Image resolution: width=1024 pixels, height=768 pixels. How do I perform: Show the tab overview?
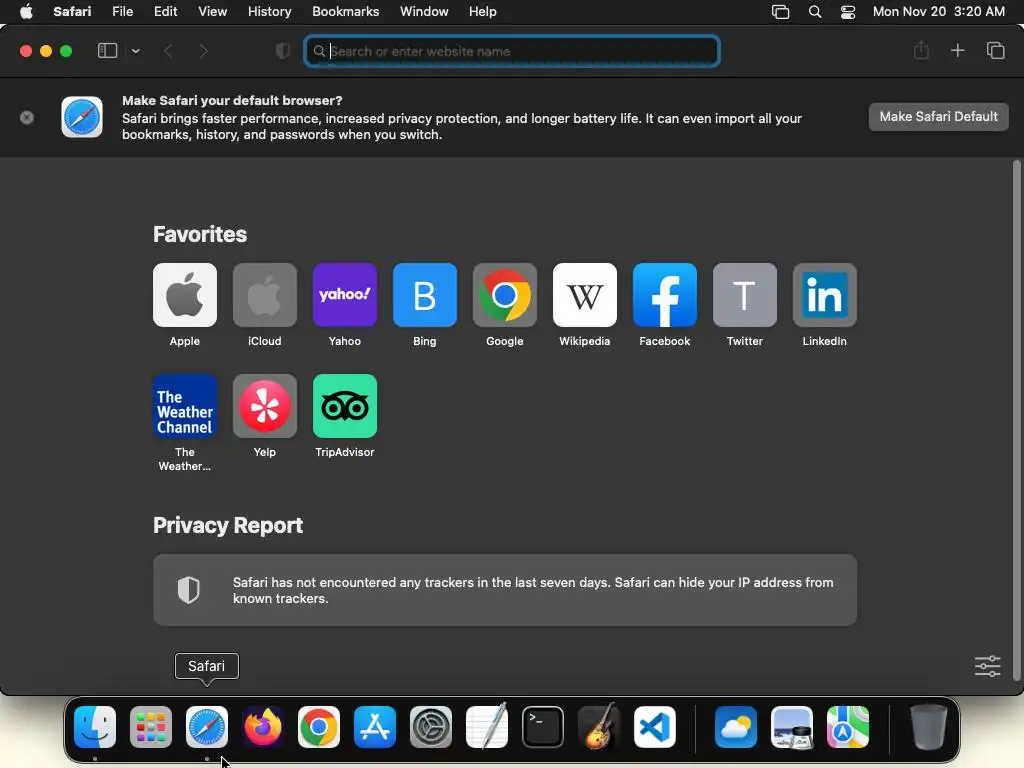coord(995,50)
